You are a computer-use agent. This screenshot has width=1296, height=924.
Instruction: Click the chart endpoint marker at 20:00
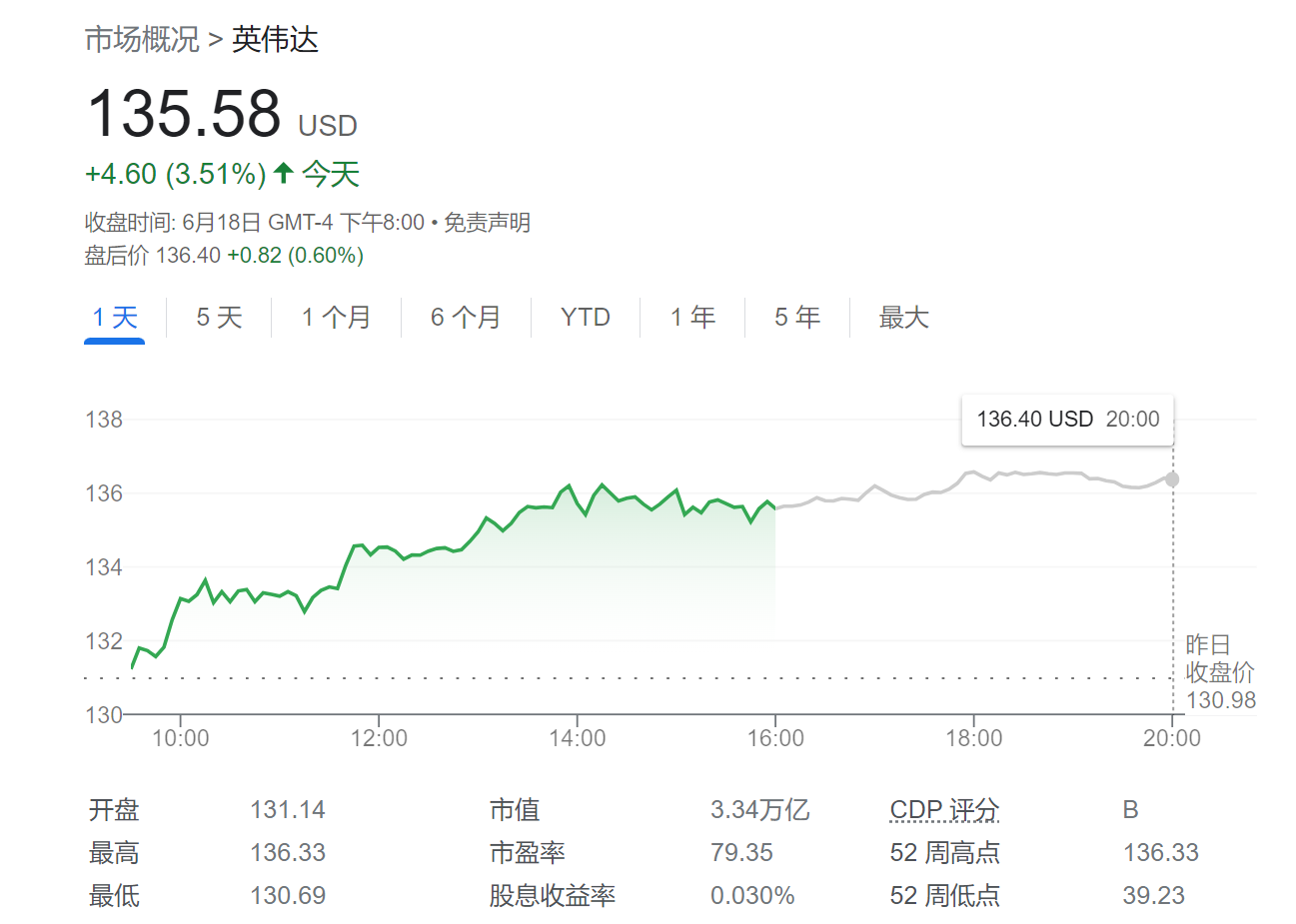pyautogui.click(x=1172, y=478)
